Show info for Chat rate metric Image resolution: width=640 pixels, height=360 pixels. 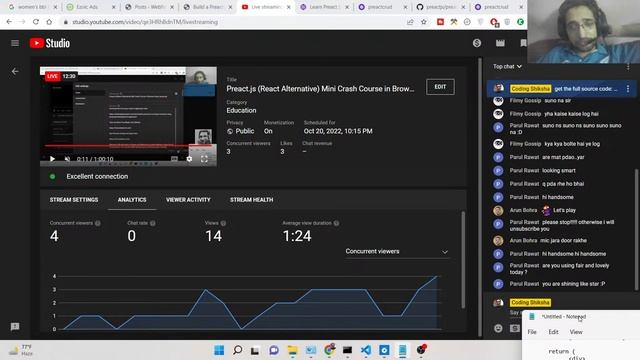(153, 223)
